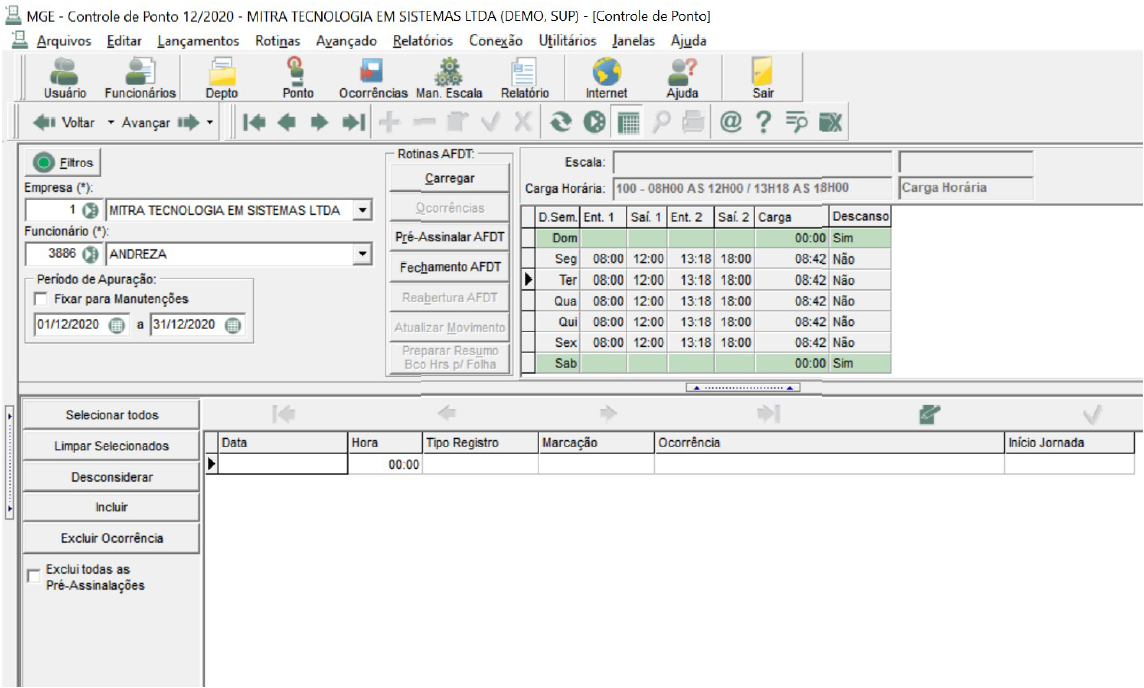The image size is (1144, 688).
Task: Click the Selecionar todos button
Action: coord(112,415)
